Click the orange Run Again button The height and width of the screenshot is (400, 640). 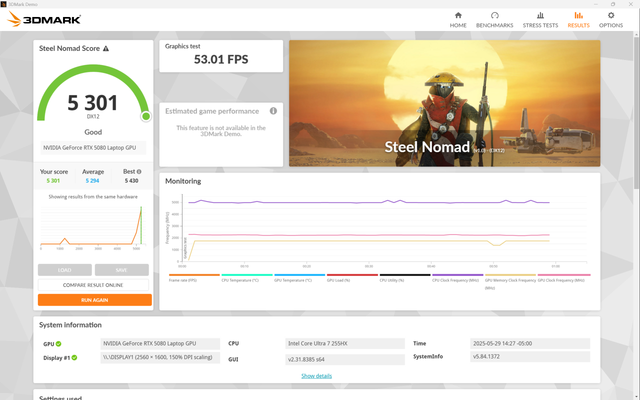click(95, 300)
